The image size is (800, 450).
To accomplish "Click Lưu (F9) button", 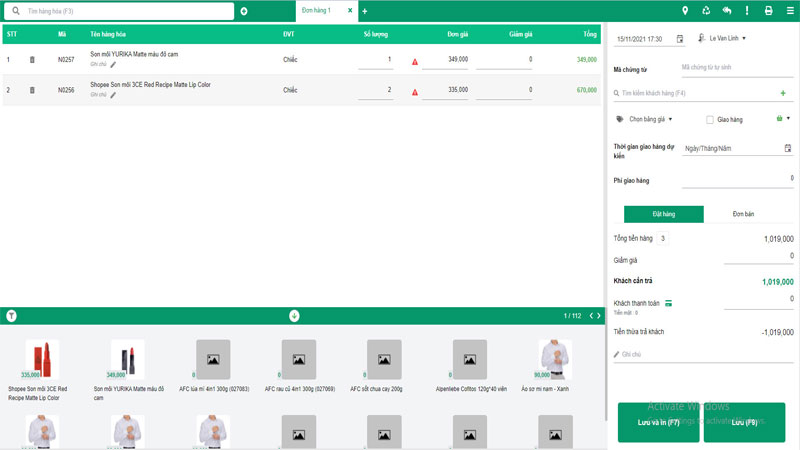I will [744, 422].
